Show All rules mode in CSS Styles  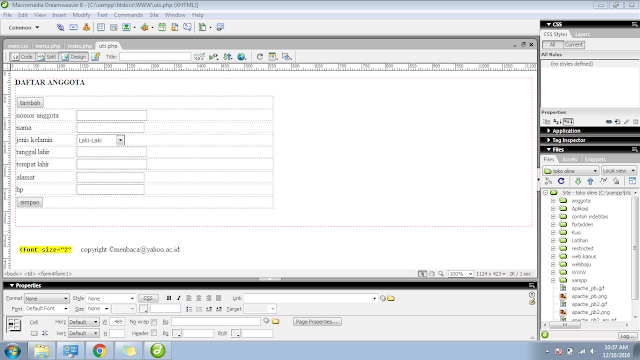click(x=553, y=44)
